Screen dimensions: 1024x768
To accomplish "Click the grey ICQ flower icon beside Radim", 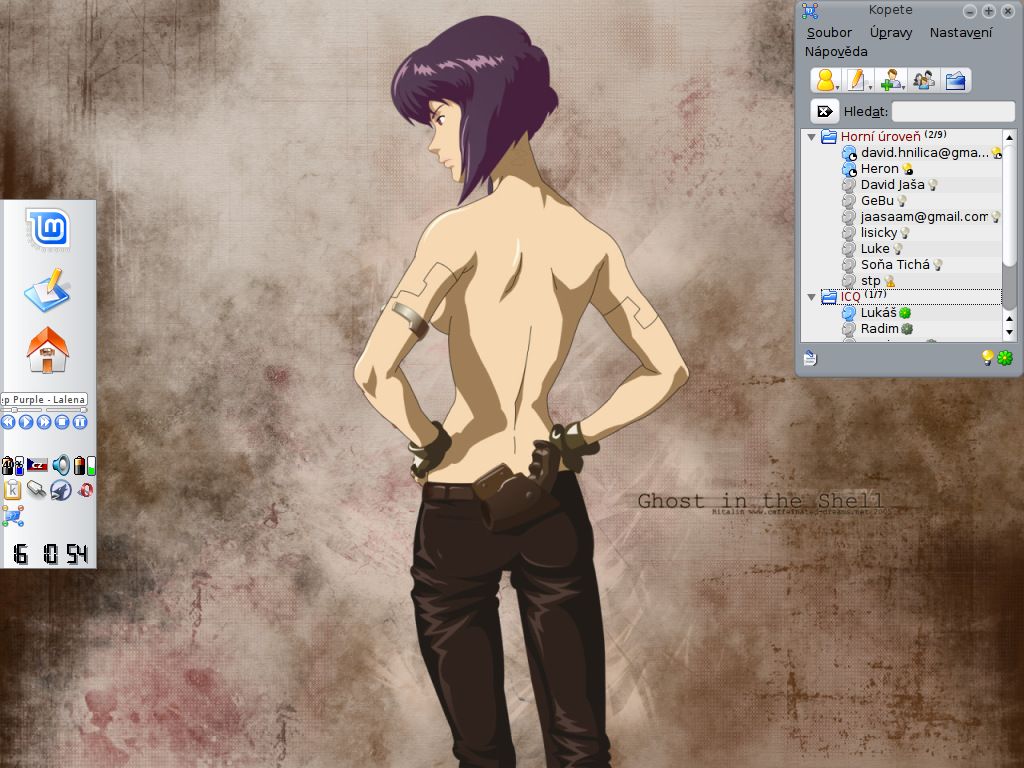I will 907,329.
